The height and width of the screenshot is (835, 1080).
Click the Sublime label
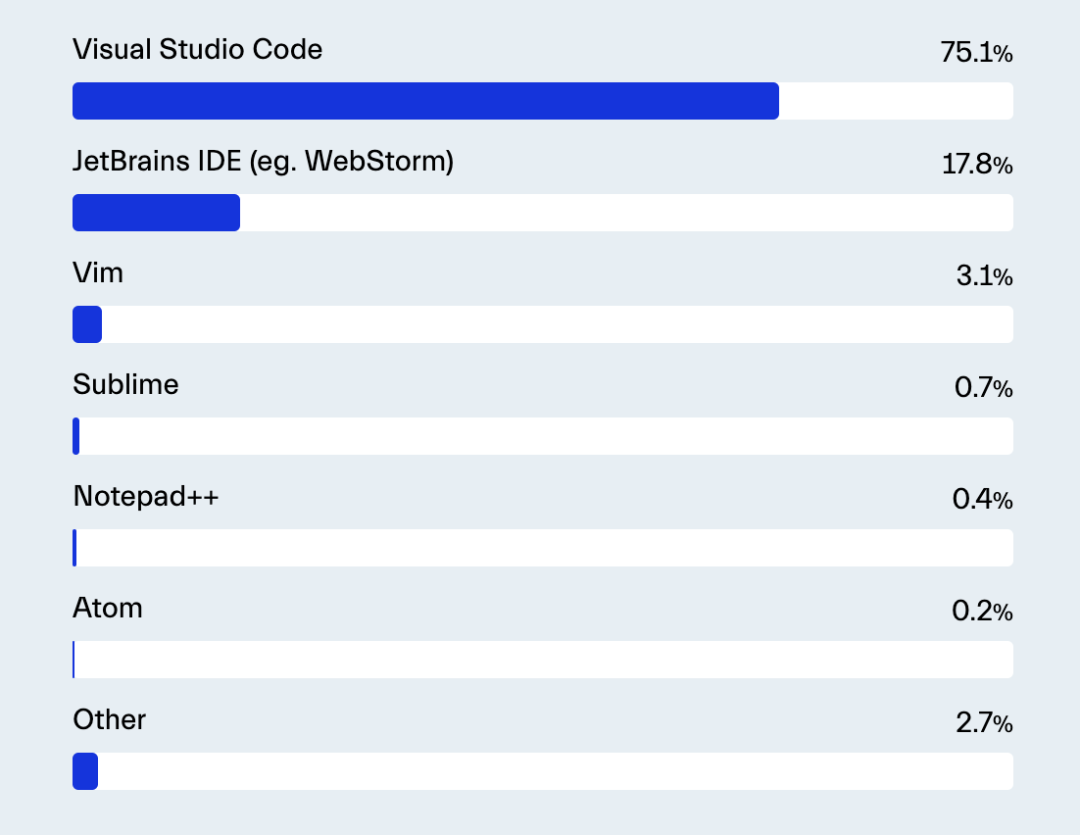coord(126,385)
